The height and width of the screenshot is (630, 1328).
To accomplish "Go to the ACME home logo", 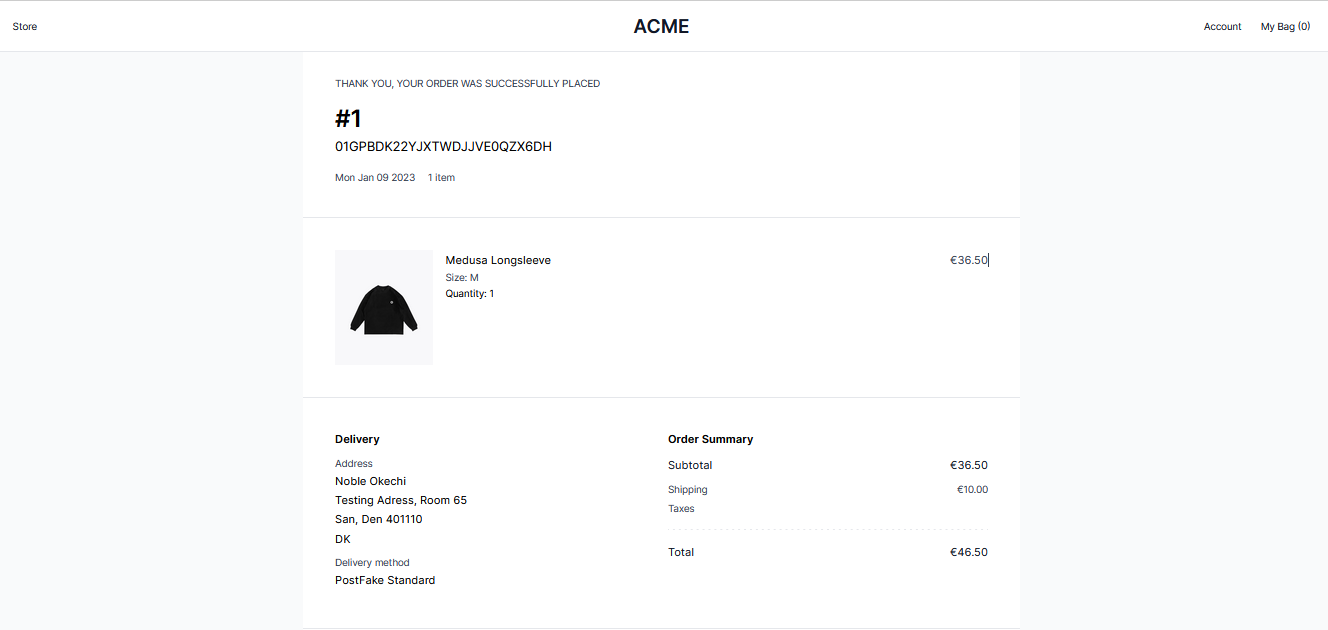I will pyautogui.click(x=661, y=27).
